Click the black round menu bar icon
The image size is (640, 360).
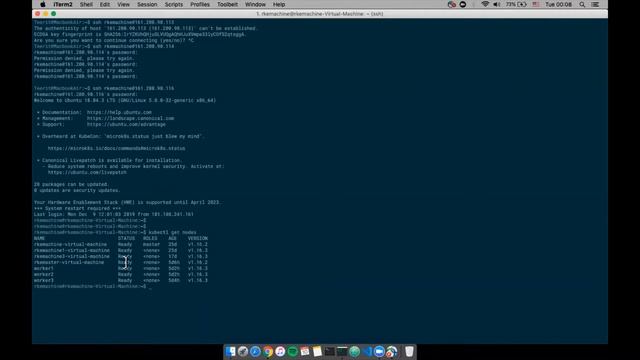click(x=463, y=4)
